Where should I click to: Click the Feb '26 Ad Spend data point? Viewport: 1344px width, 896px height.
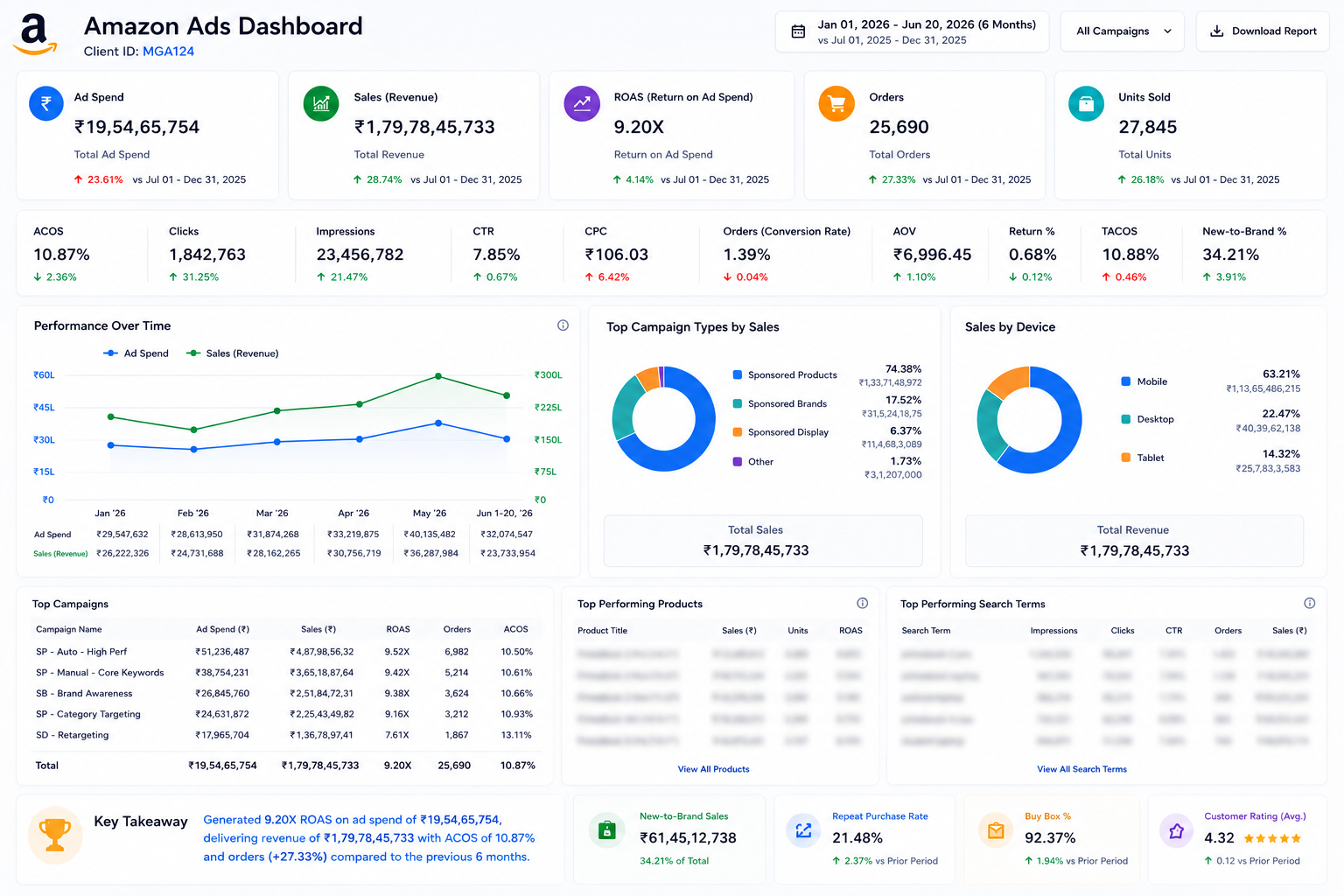pyautogui.click(x=194, y=450)
